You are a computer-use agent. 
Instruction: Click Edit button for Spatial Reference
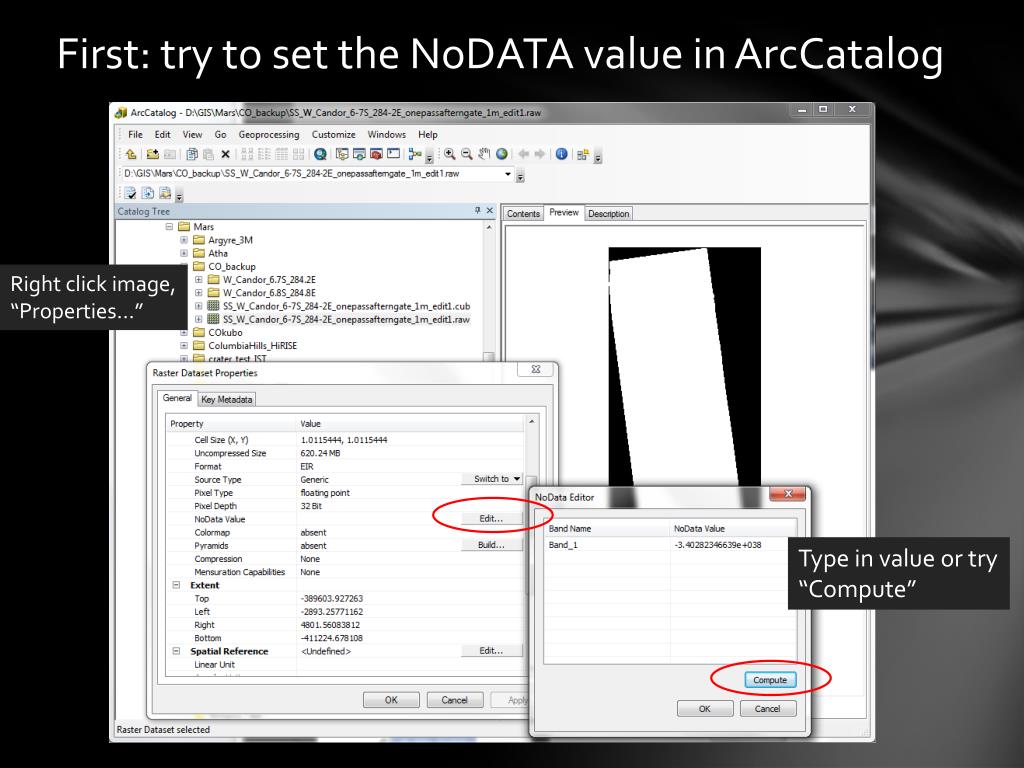(x=492, y=650)
